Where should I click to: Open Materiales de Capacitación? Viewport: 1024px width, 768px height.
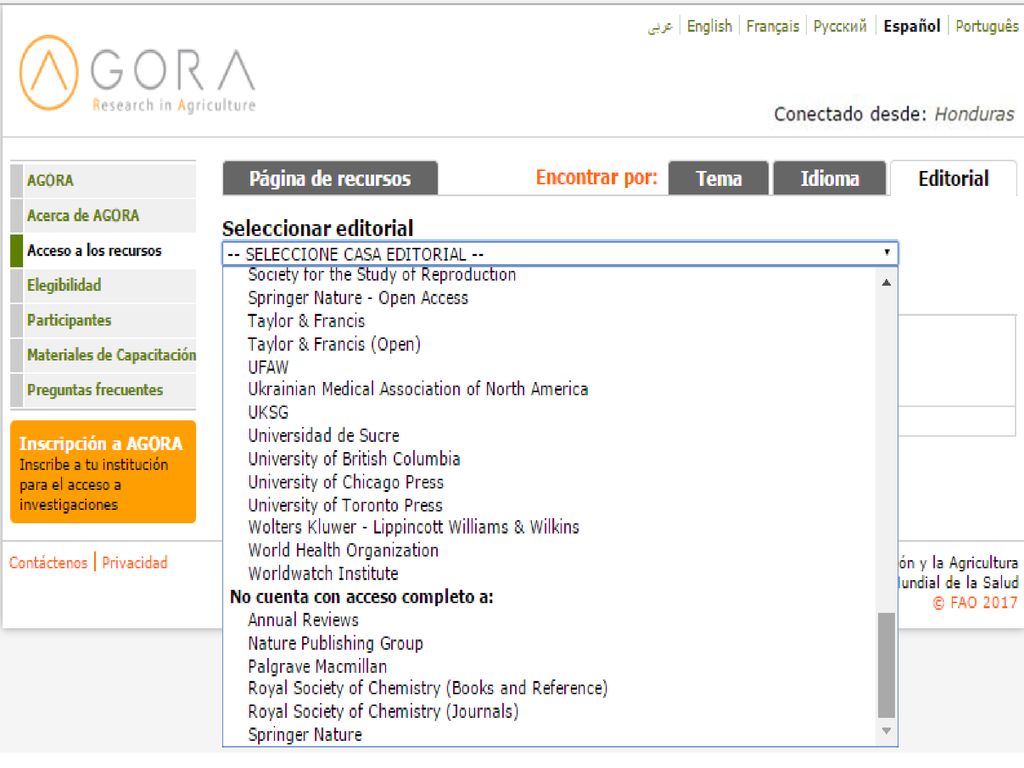point(104,355)
